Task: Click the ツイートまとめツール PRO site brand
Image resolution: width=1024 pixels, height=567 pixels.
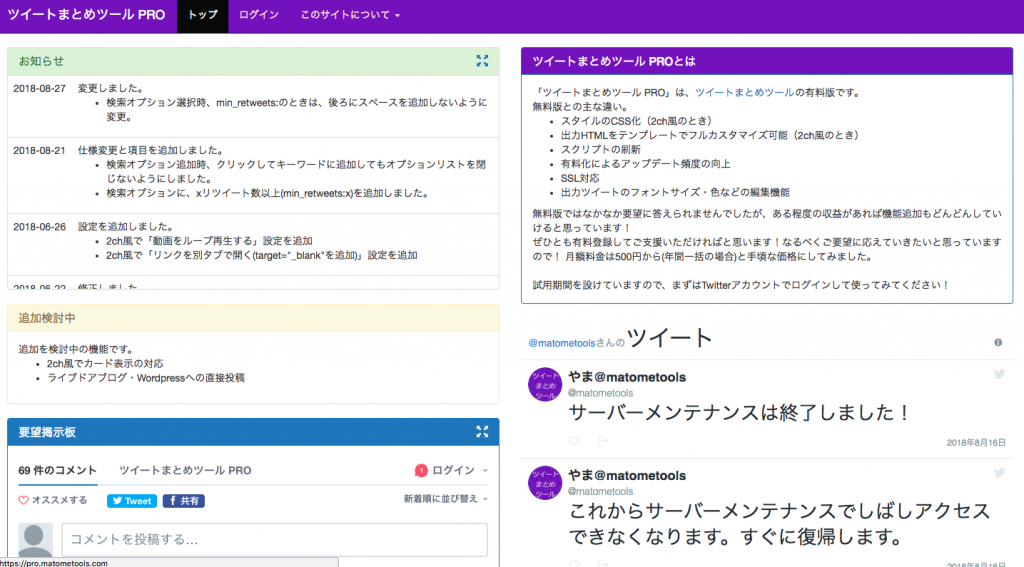Action: (86, 15)
